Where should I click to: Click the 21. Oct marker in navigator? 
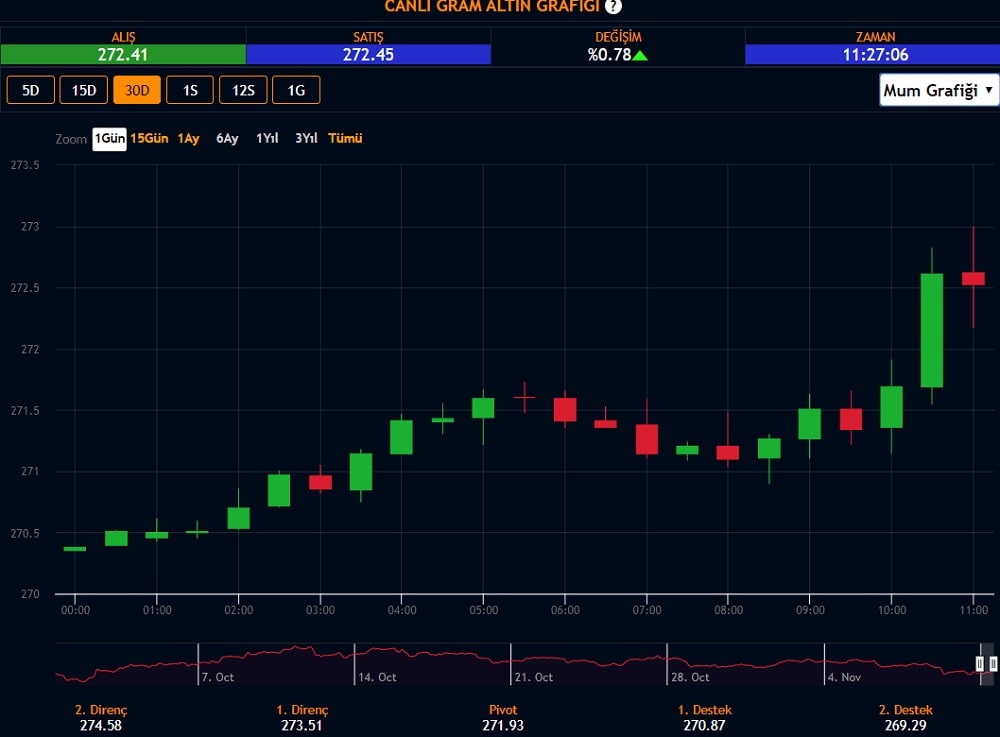click(x=532, y=677)
